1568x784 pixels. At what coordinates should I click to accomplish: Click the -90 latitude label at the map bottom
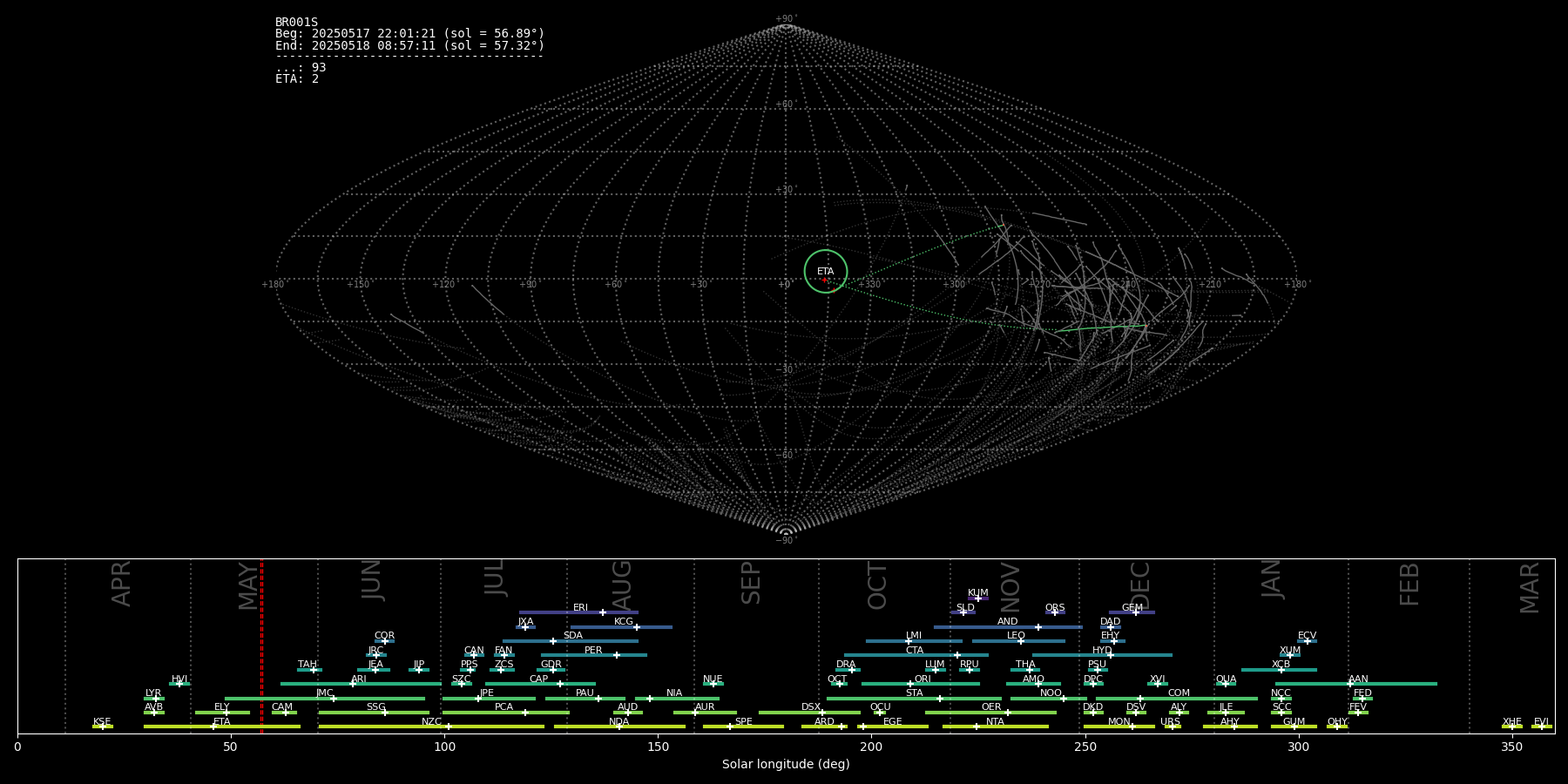(786, 541)
